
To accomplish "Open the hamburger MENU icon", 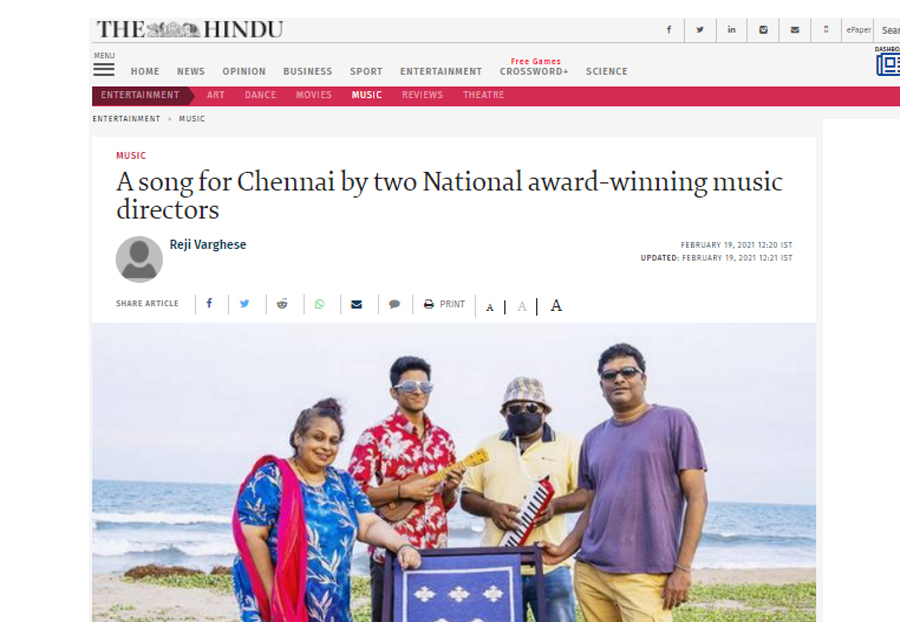I will point(104,69).
